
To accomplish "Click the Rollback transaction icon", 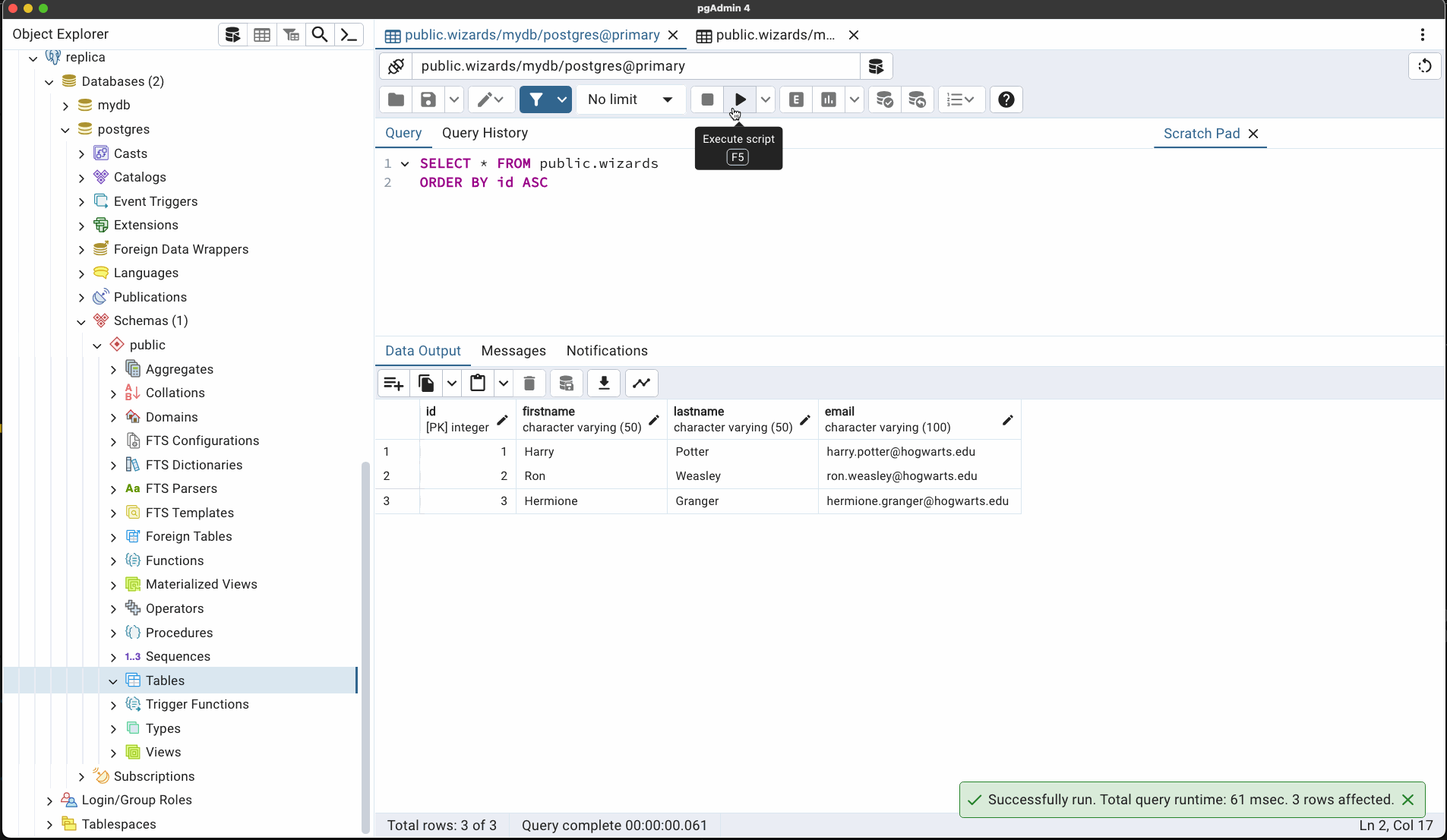I will (x=918, y=99).
